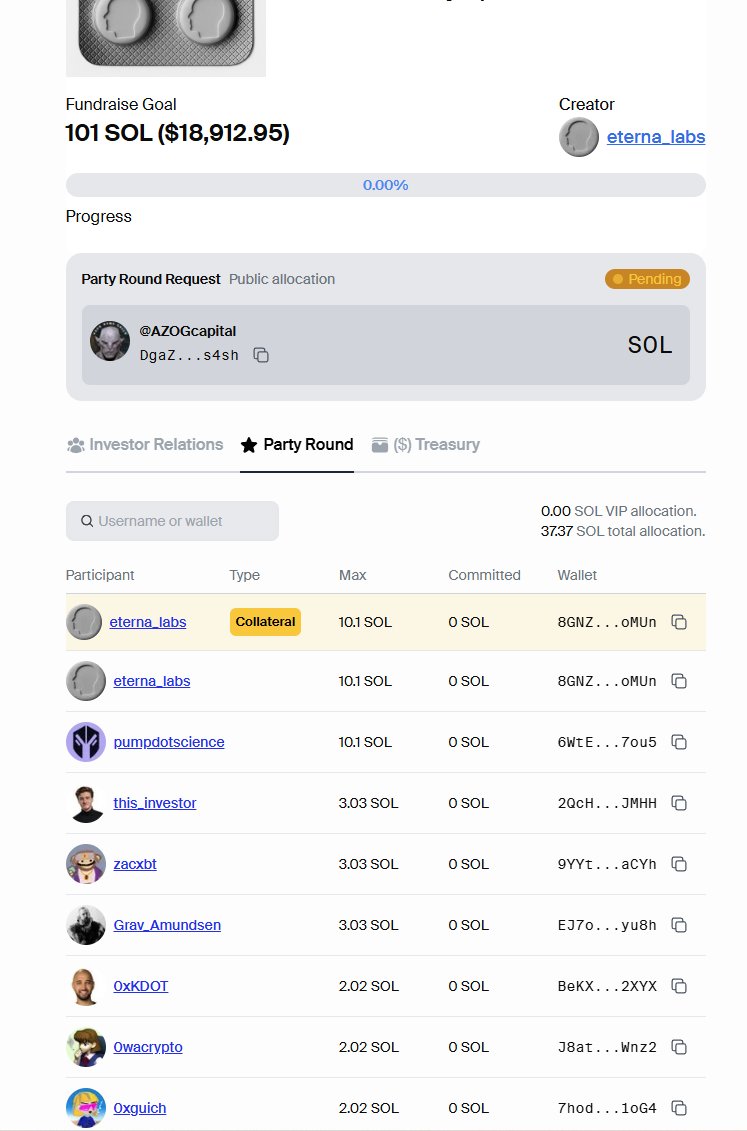Screen dimensions: 747x1131
Task: Click the 0.00% fundraise progress bar
Action: (x=386, y=185)
